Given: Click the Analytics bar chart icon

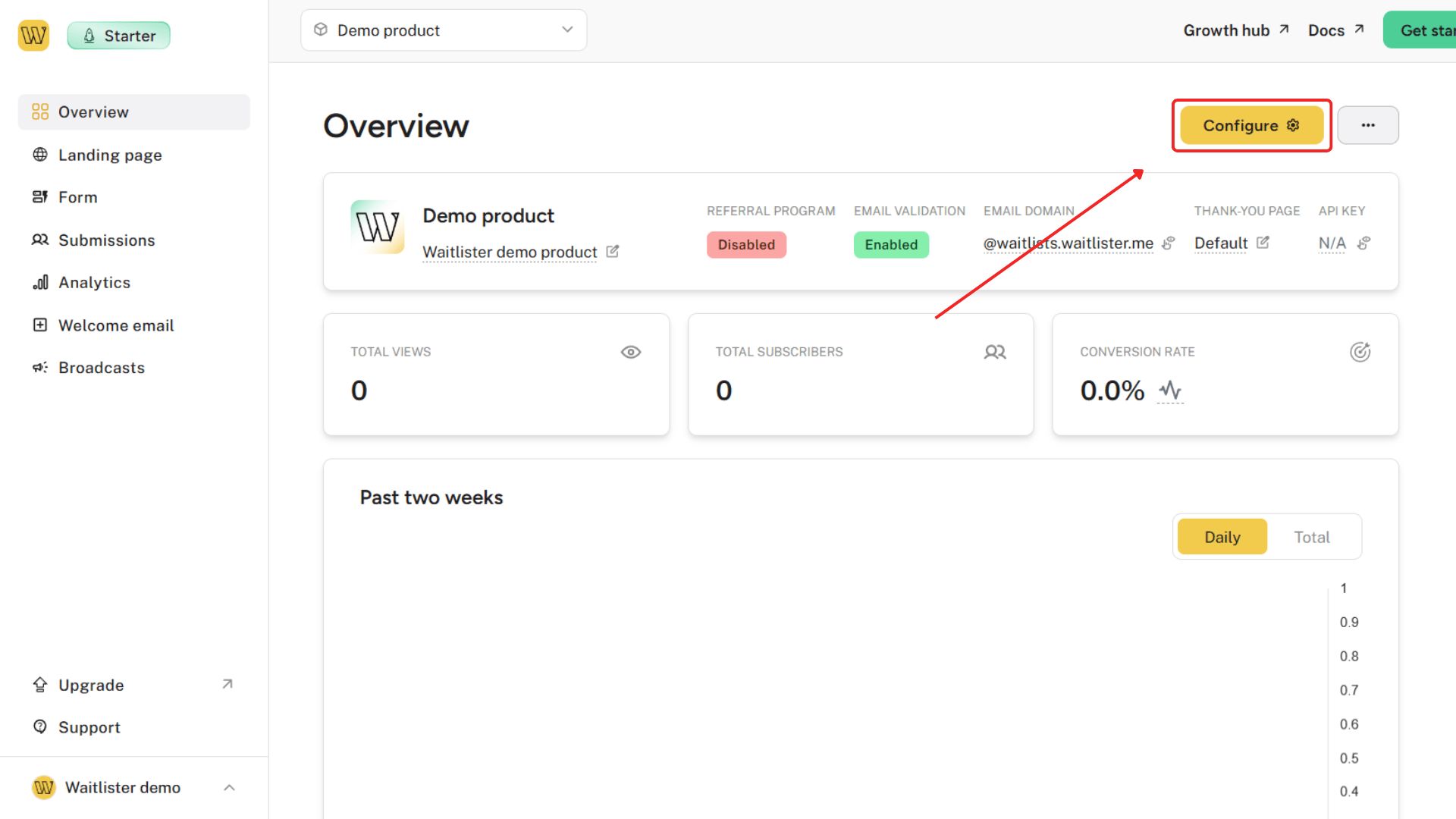Looking at the screenshot, I should coord(40,282).
